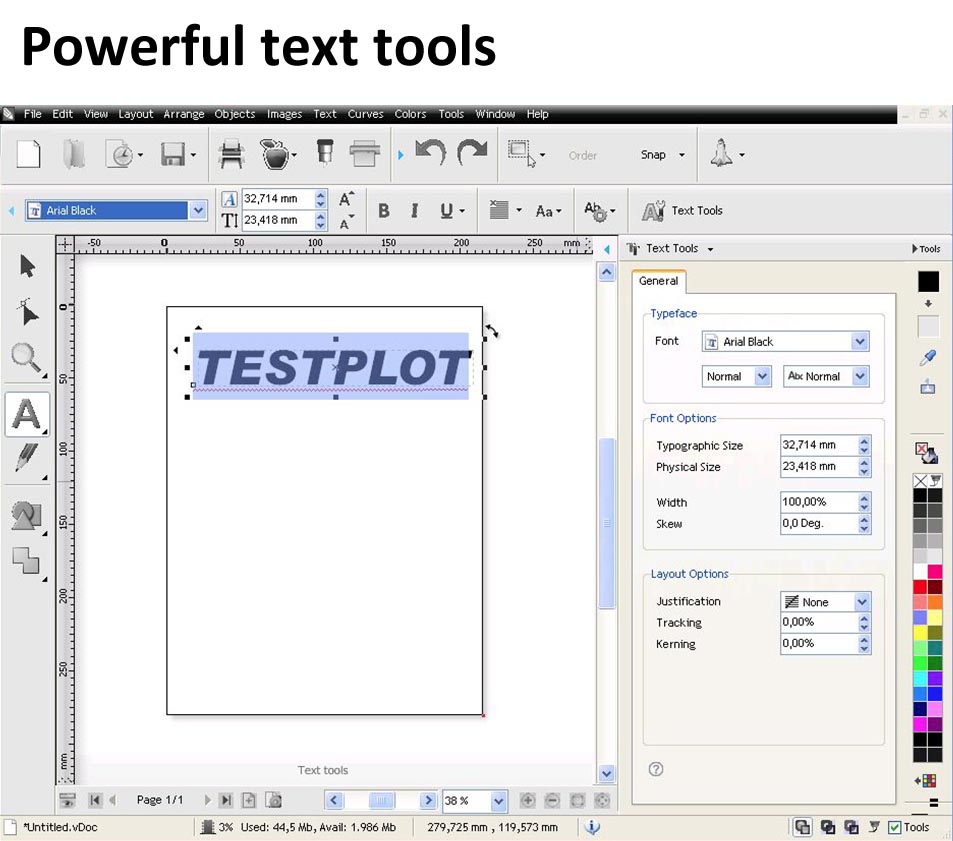Click the eyedropper color picker icon
Screen dimensions: 953x841
tap(927, 358)
